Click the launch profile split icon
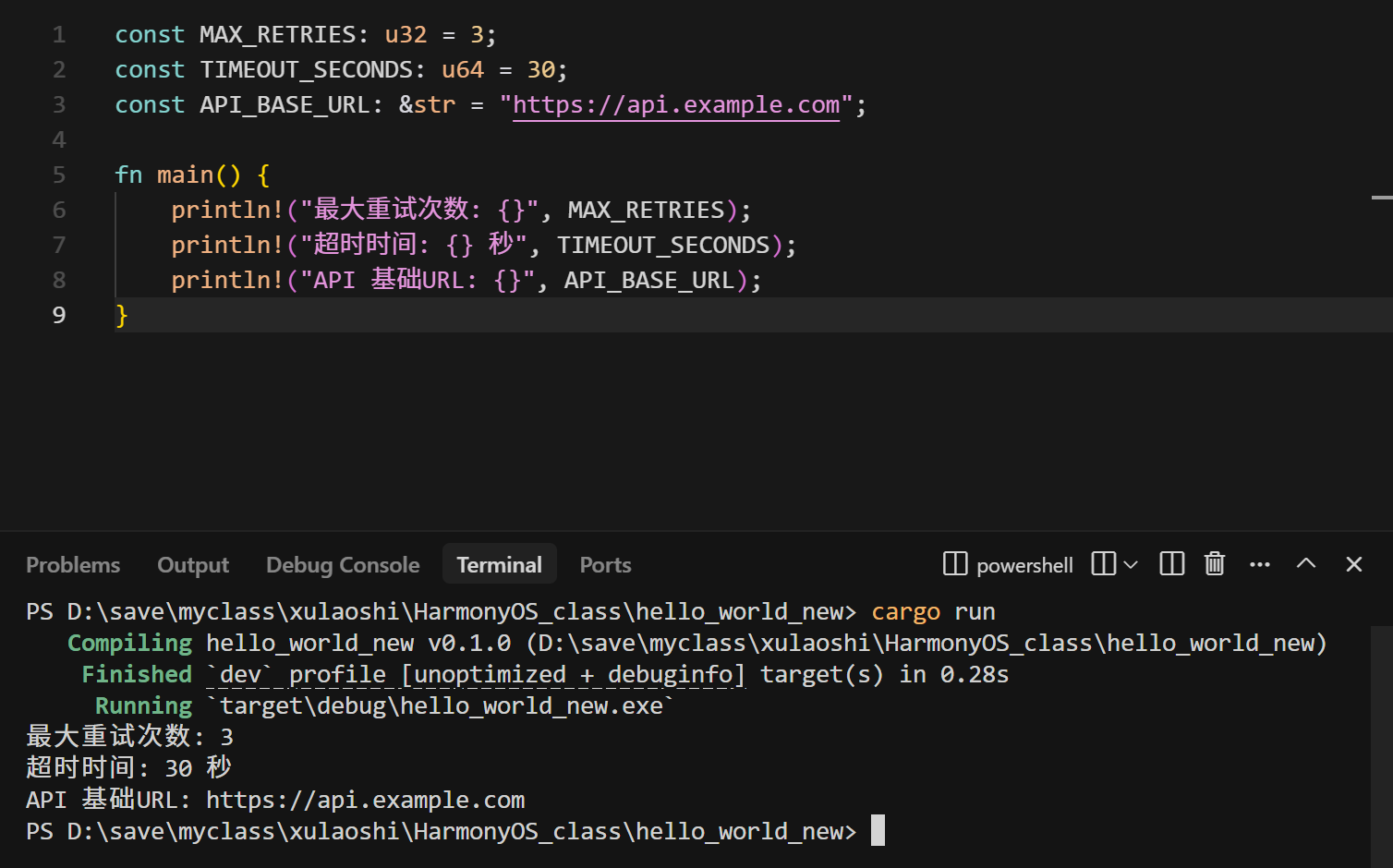 1103,564
